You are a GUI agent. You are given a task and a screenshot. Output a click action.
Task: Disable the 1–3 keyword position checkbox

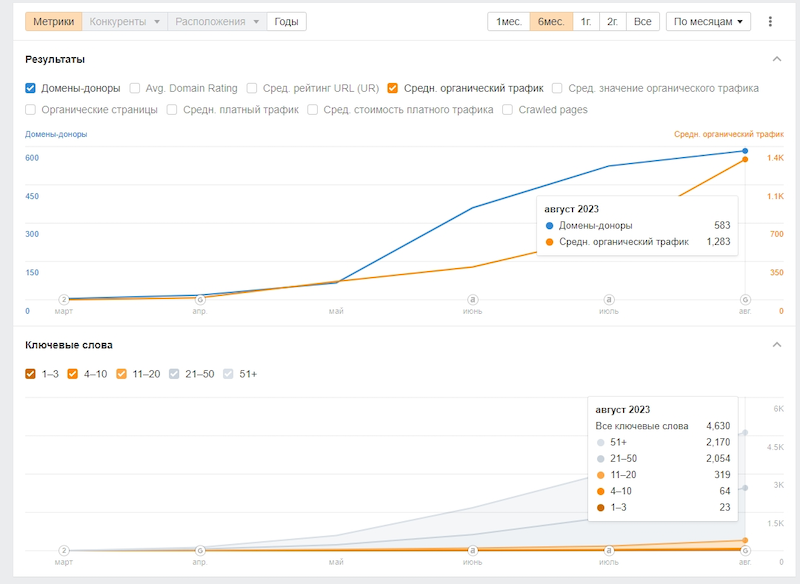point(31,374)
